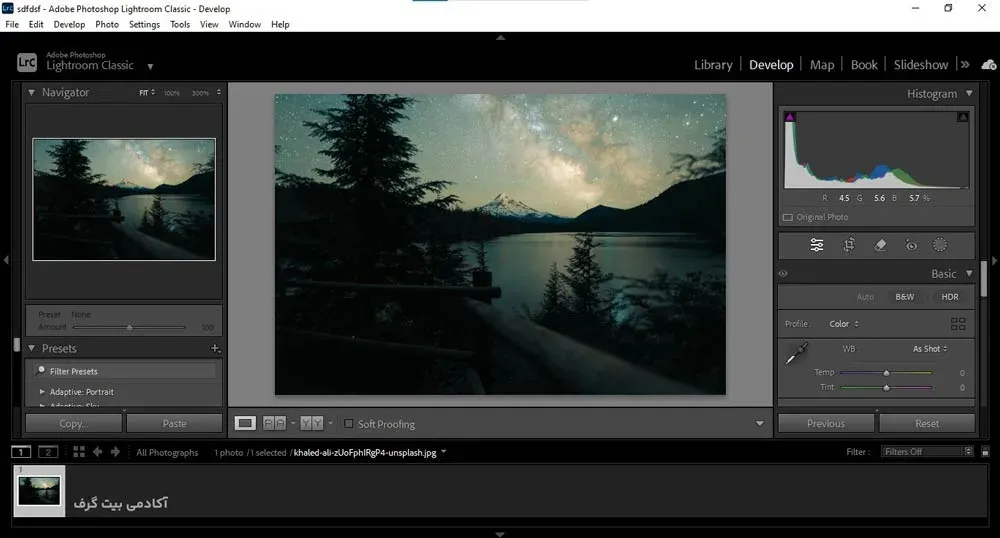Expand the Adaptive: Portrait preset group
The height and width of the screenshot is (538, 1000).
[x=42, y=391]
